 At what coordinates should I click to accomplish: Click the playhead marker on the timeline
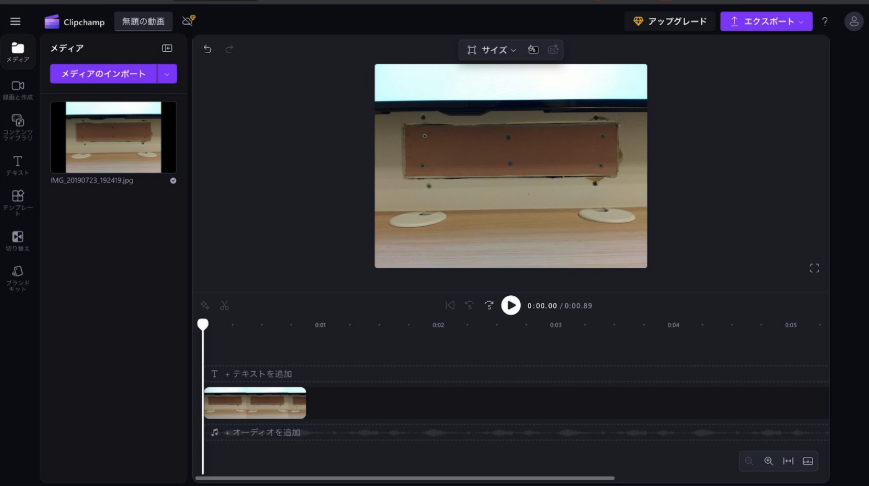(203, 324)
